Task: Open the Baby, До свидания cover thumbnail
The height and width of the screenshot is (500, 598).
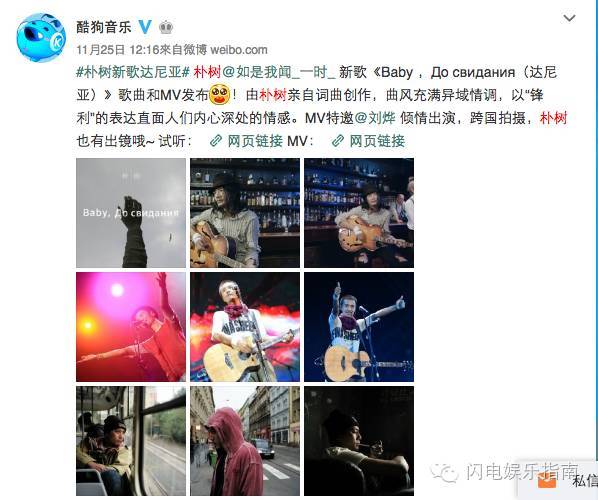Action: [x=131, y=213]
